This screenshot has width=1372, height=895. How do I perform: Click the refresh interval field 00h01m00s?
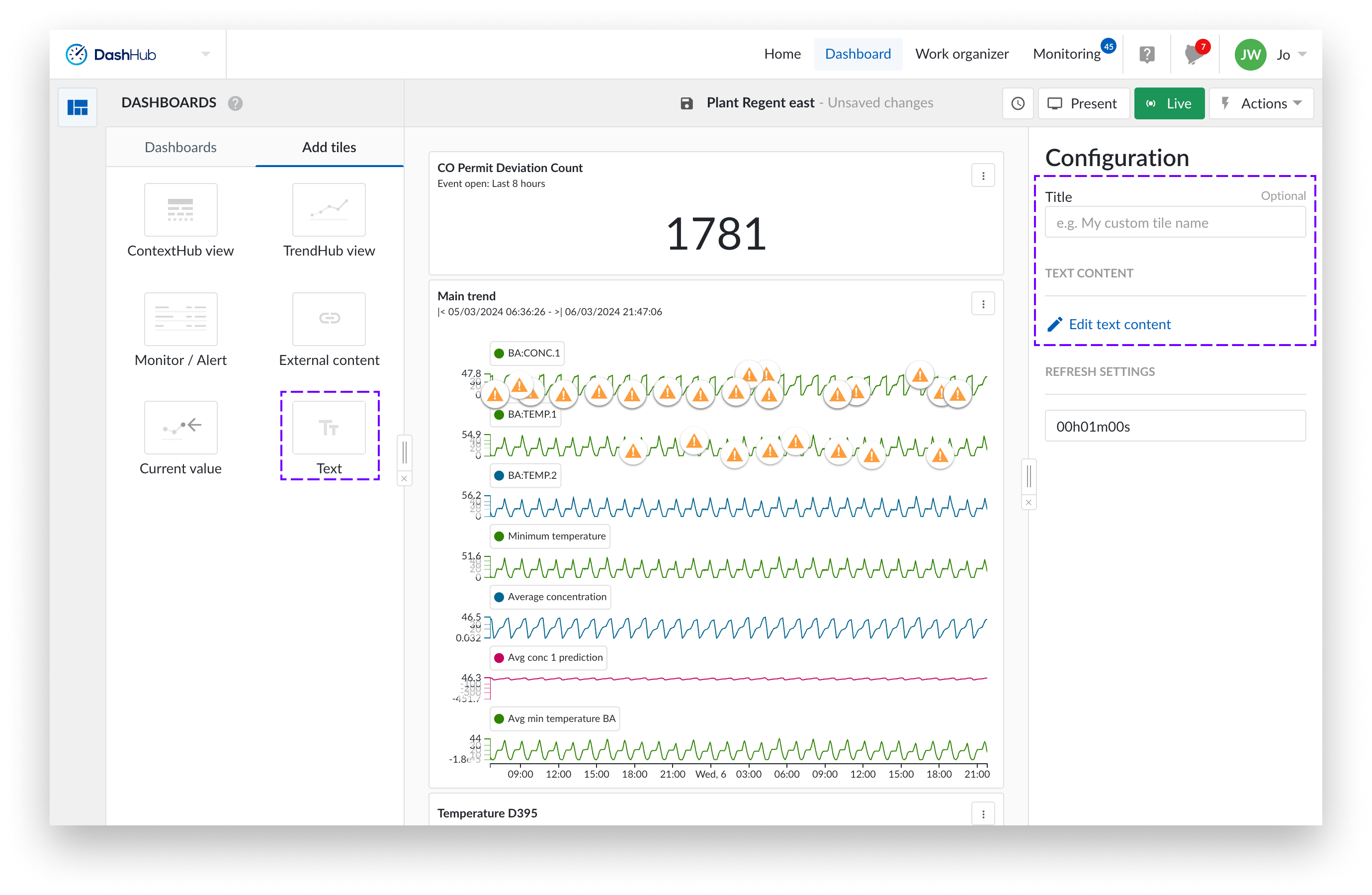1176,426
